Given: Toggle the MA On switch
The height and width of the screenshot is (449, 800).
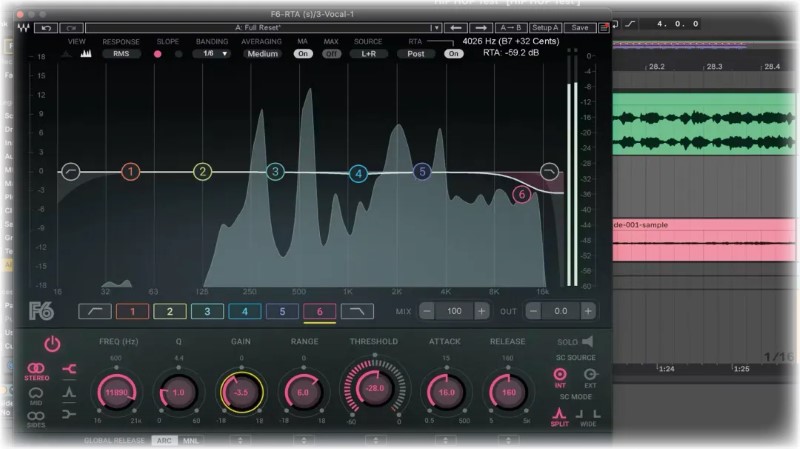Looking at the screenshot, I should (303, 54).
